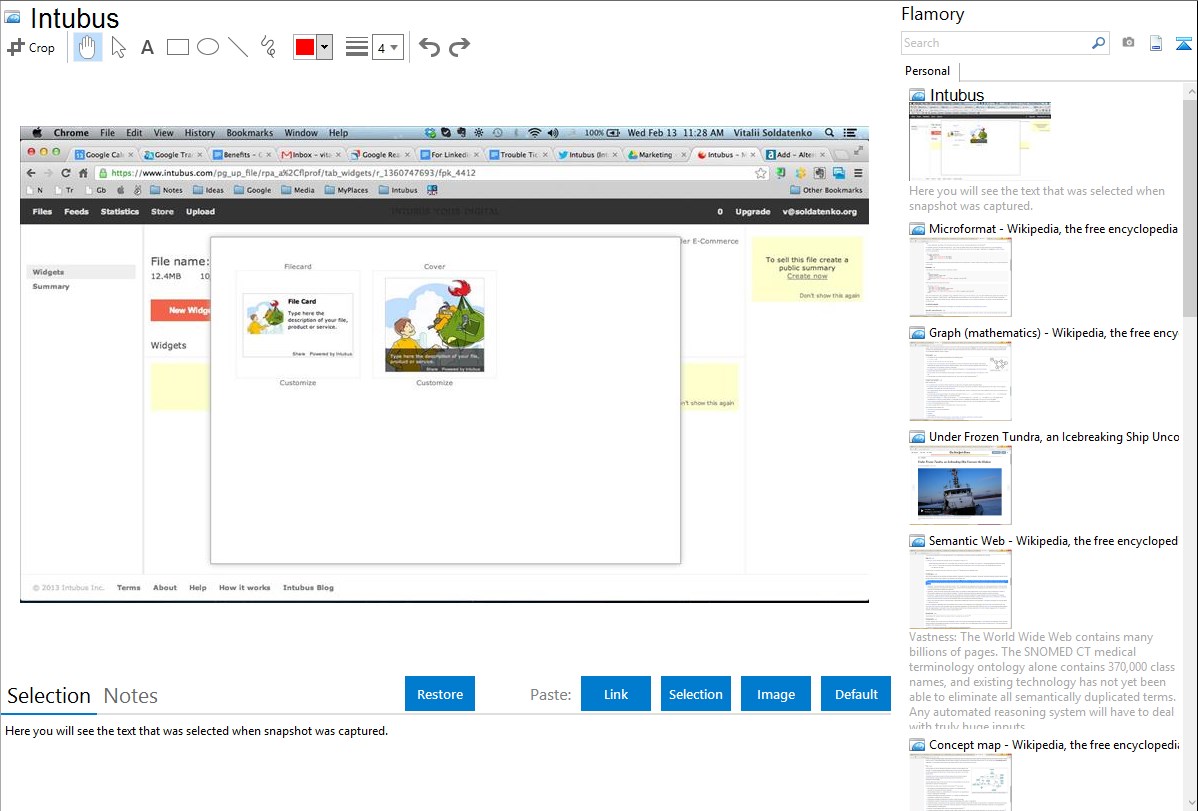Screen dimensions: 1198x811
Task: Expand the line width dropdown showing 4
Action: point(387,47)
